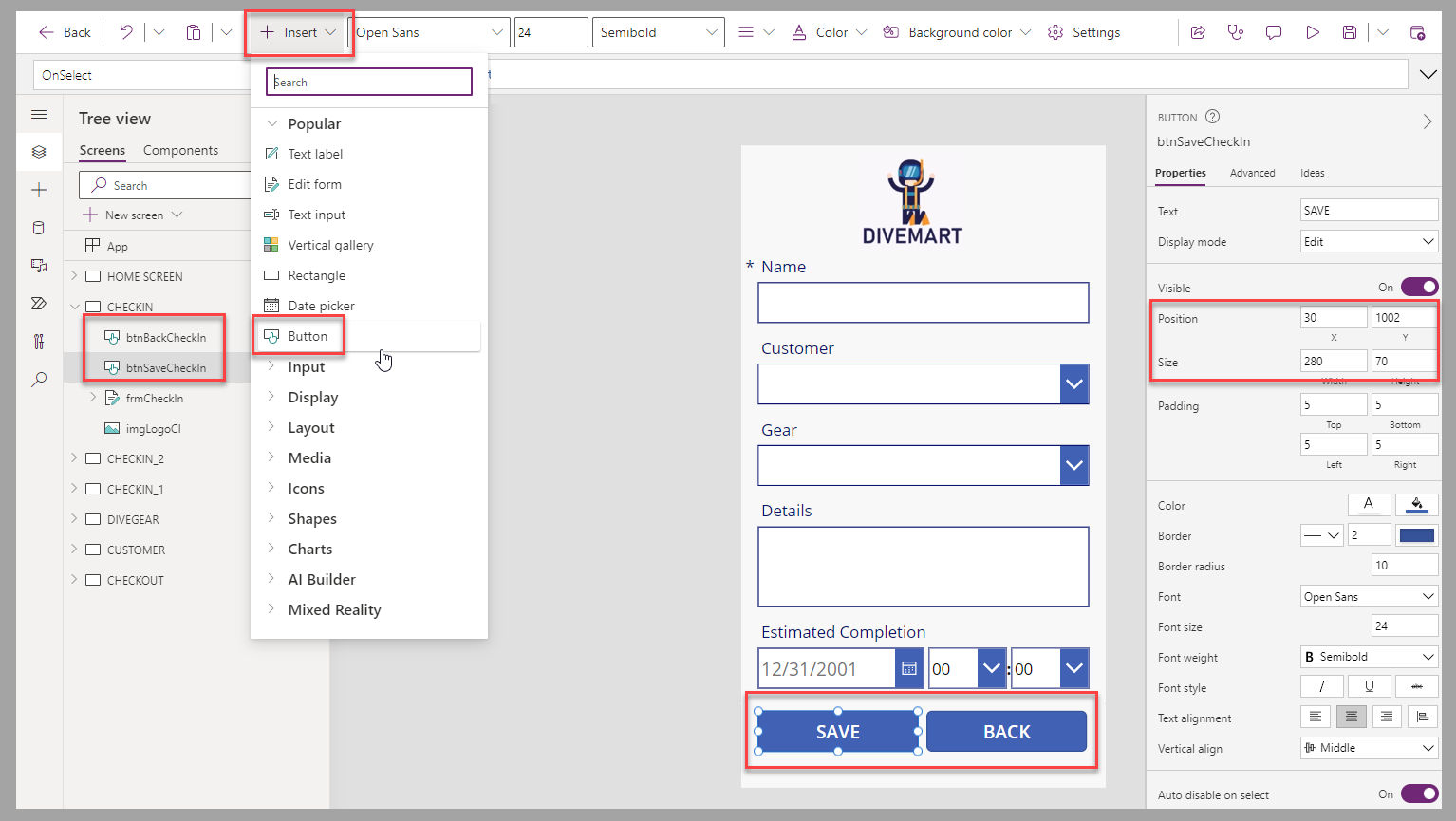Open the Power Automate flows panel
Screen dimensions: 1456x821
39,303
